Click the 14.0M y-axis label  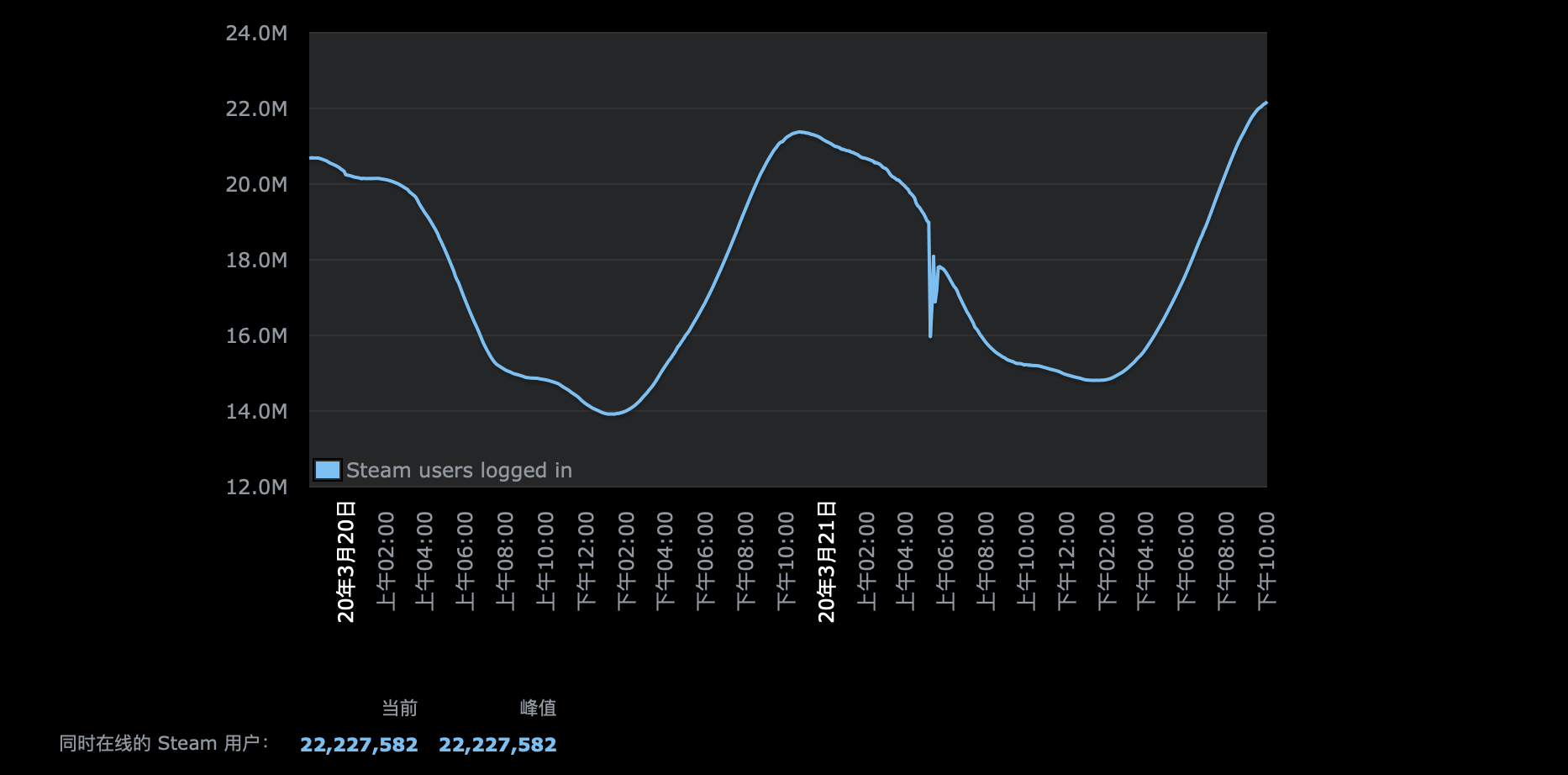tap(256, 412)
